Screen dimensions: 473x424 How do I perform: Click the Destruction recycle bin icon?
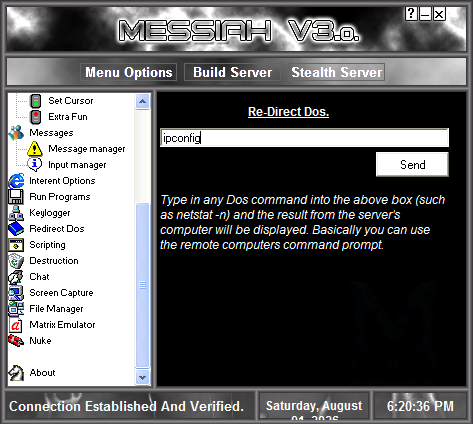click(x=16, y=261)
